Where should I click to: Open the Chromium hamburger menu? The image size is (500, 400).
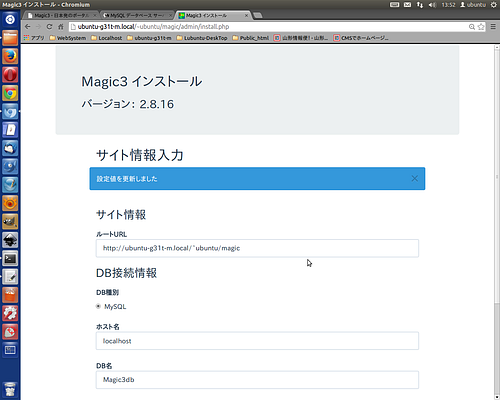coord(493,27)
